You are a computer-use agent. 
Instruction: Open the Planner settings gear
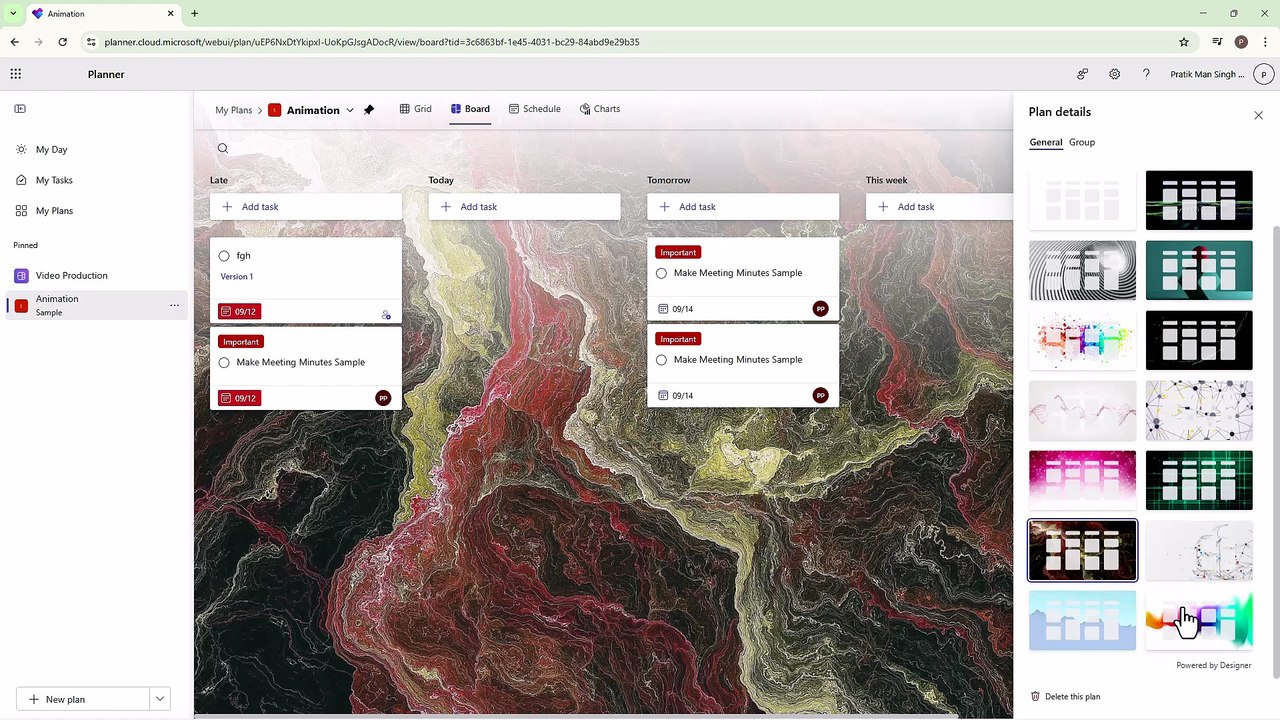pos(1114,74)
